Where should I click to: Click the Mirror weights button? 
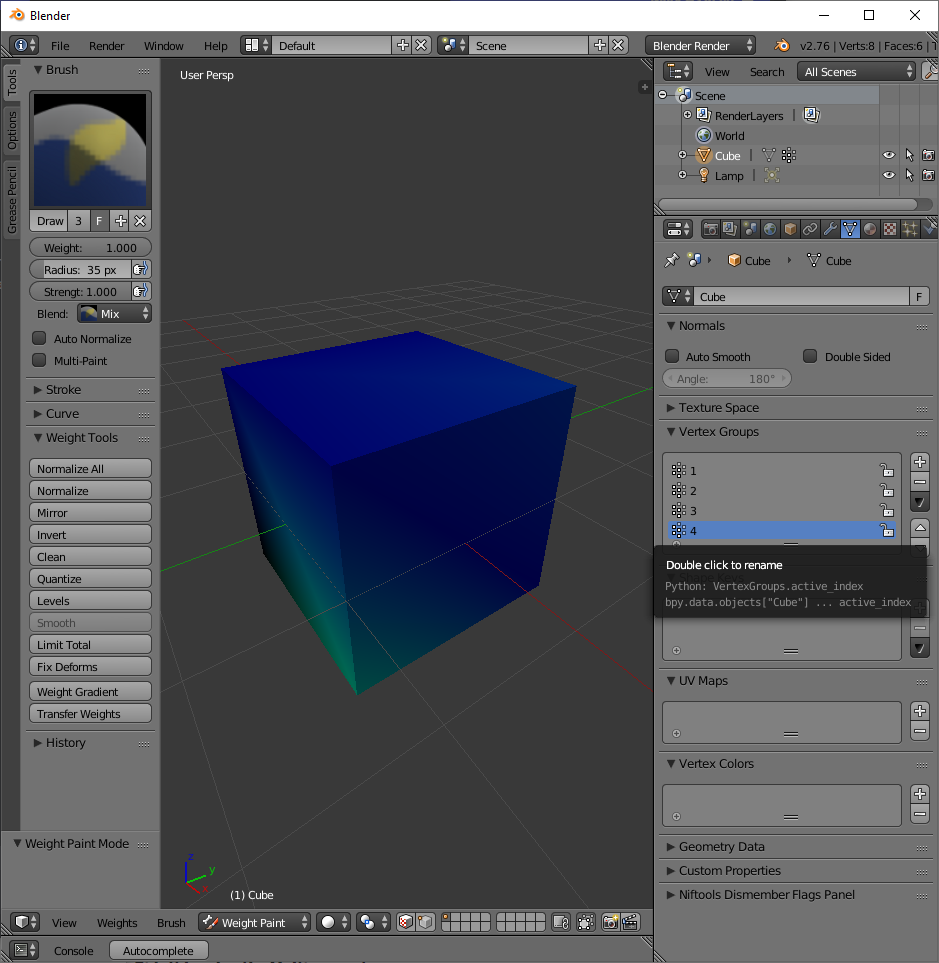pos(90,512)
